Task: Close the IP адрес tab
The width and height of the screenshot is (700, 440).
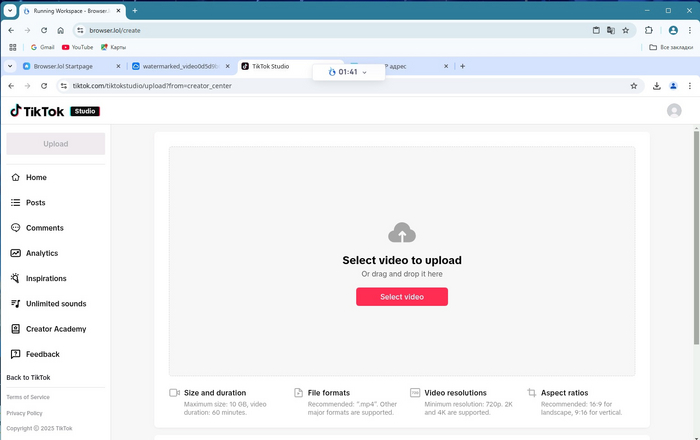Action: pyautogui.click(x=446, y=66)
